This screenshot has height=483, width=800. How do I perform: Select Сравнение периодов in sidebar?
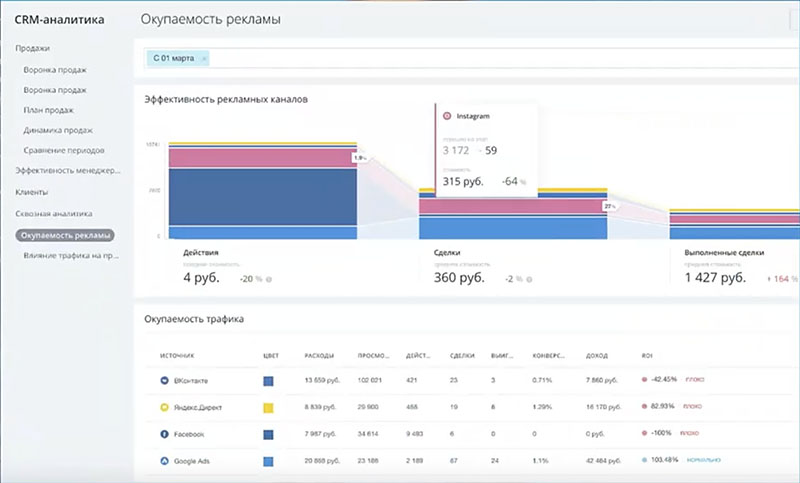[x=64, y=150]
